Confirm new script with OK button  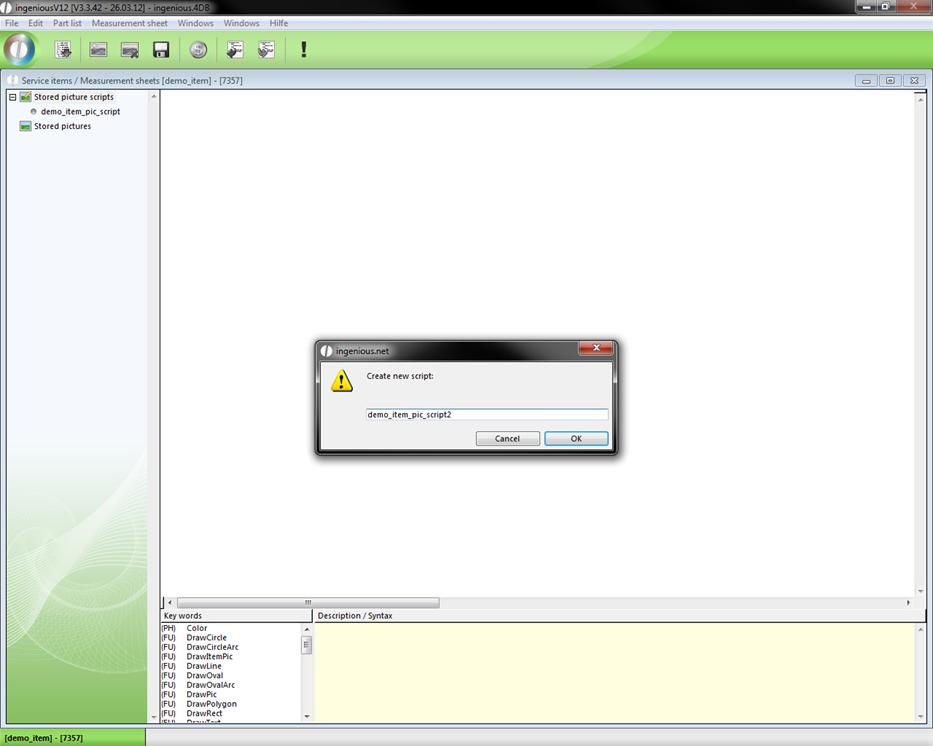576,438
